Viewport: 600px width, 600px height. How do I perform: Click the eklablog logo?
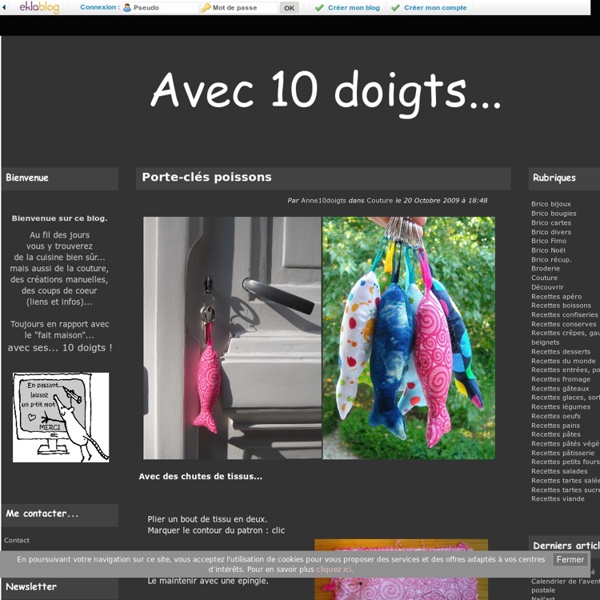pos(39,7)
